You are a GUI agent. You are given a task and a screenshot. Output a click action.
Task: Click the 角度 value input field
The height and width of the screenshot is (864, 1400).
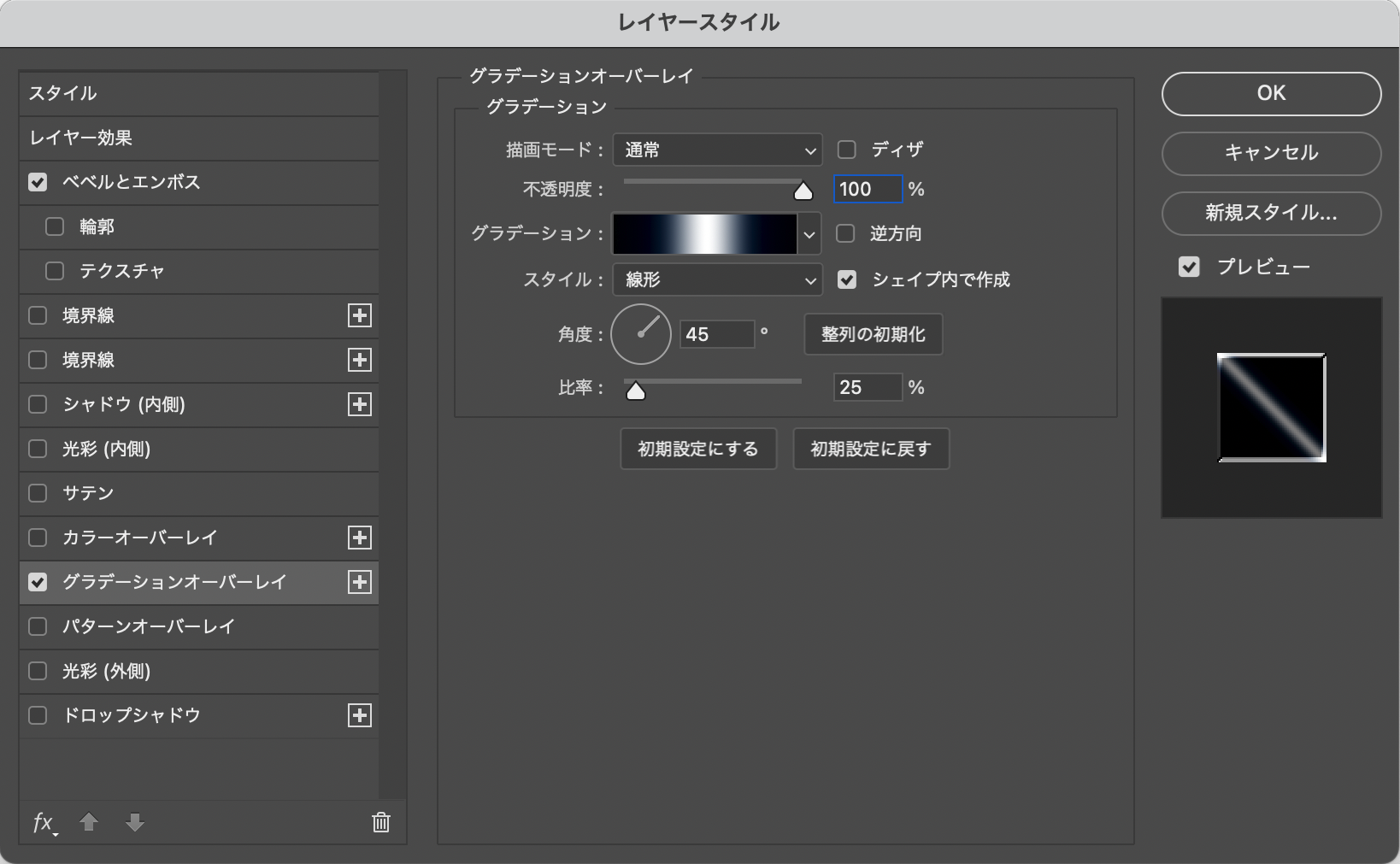point(716,334)
